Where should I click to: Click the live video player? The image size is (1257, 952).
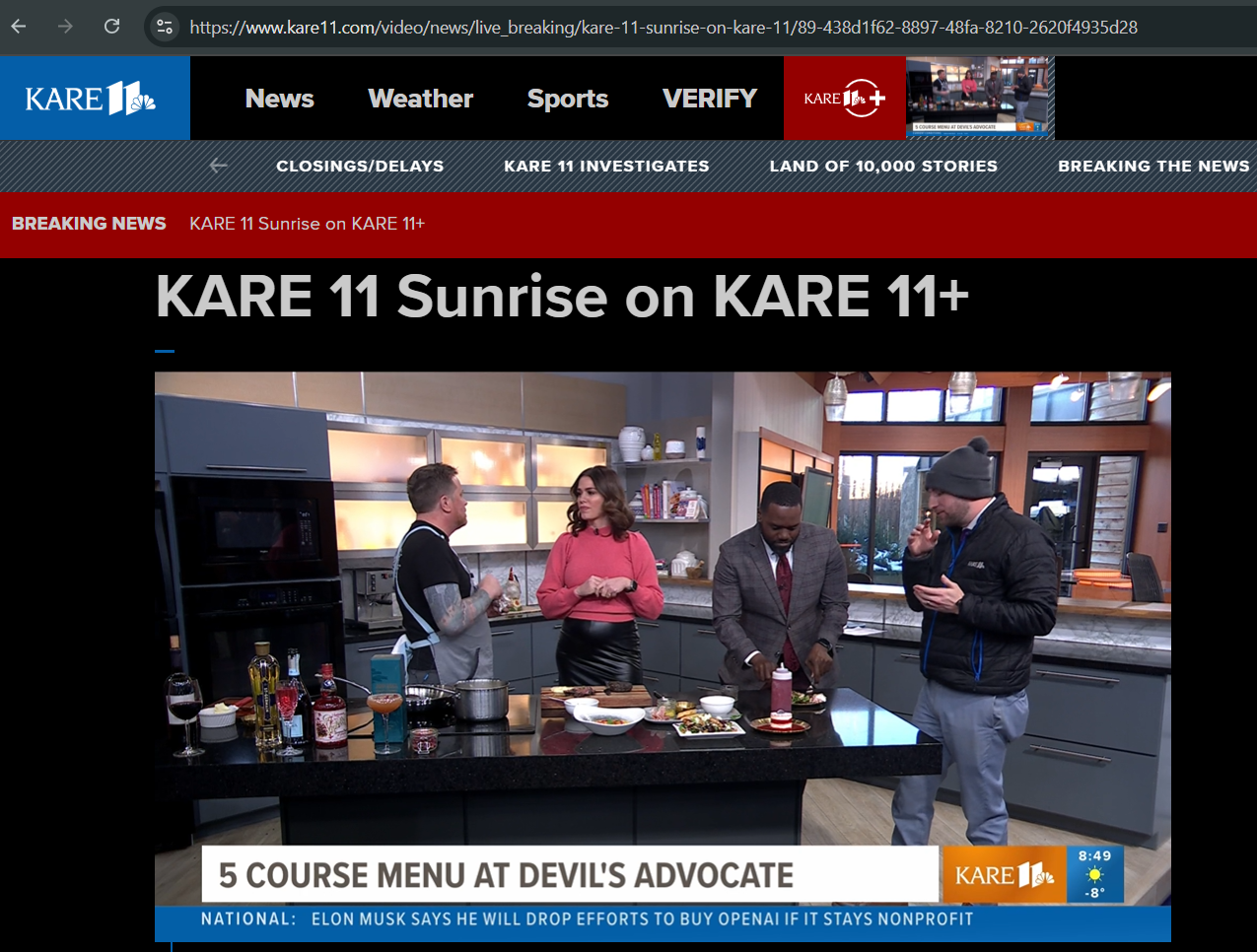(x=663, y=656)
